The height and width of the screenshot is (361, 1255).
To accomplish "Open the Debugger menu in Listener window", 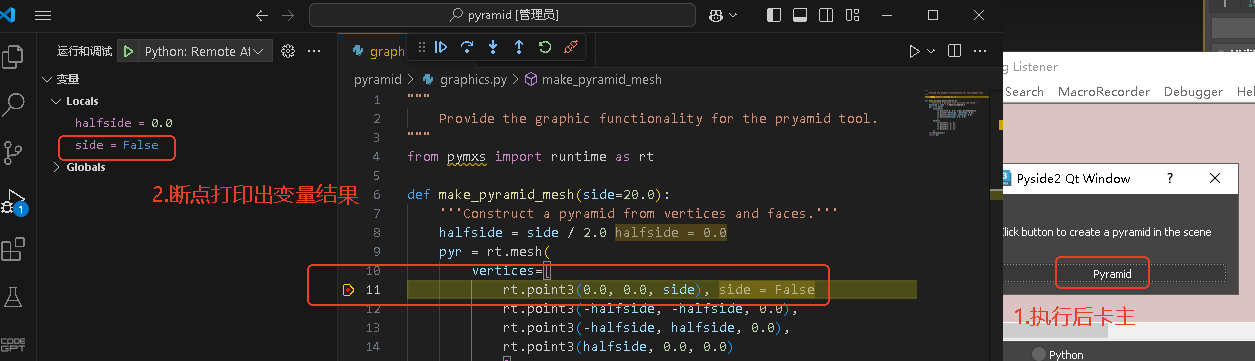I will tap(1193, 91).
